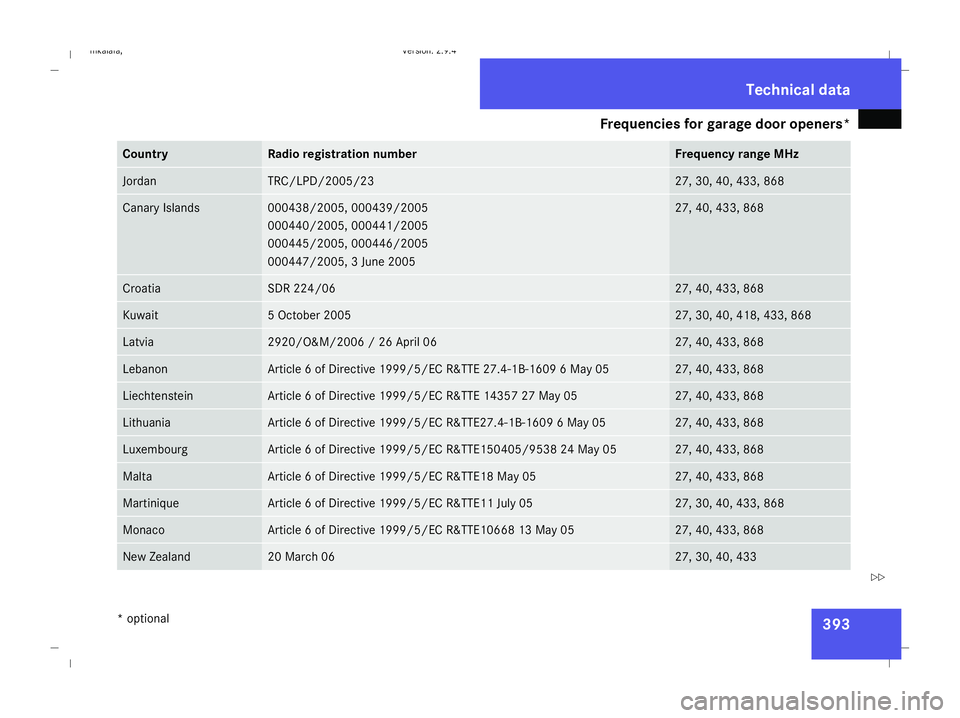The image size is (960, 718).
Task: Select the Luxembourg country cell
Action: pos(189,450)
